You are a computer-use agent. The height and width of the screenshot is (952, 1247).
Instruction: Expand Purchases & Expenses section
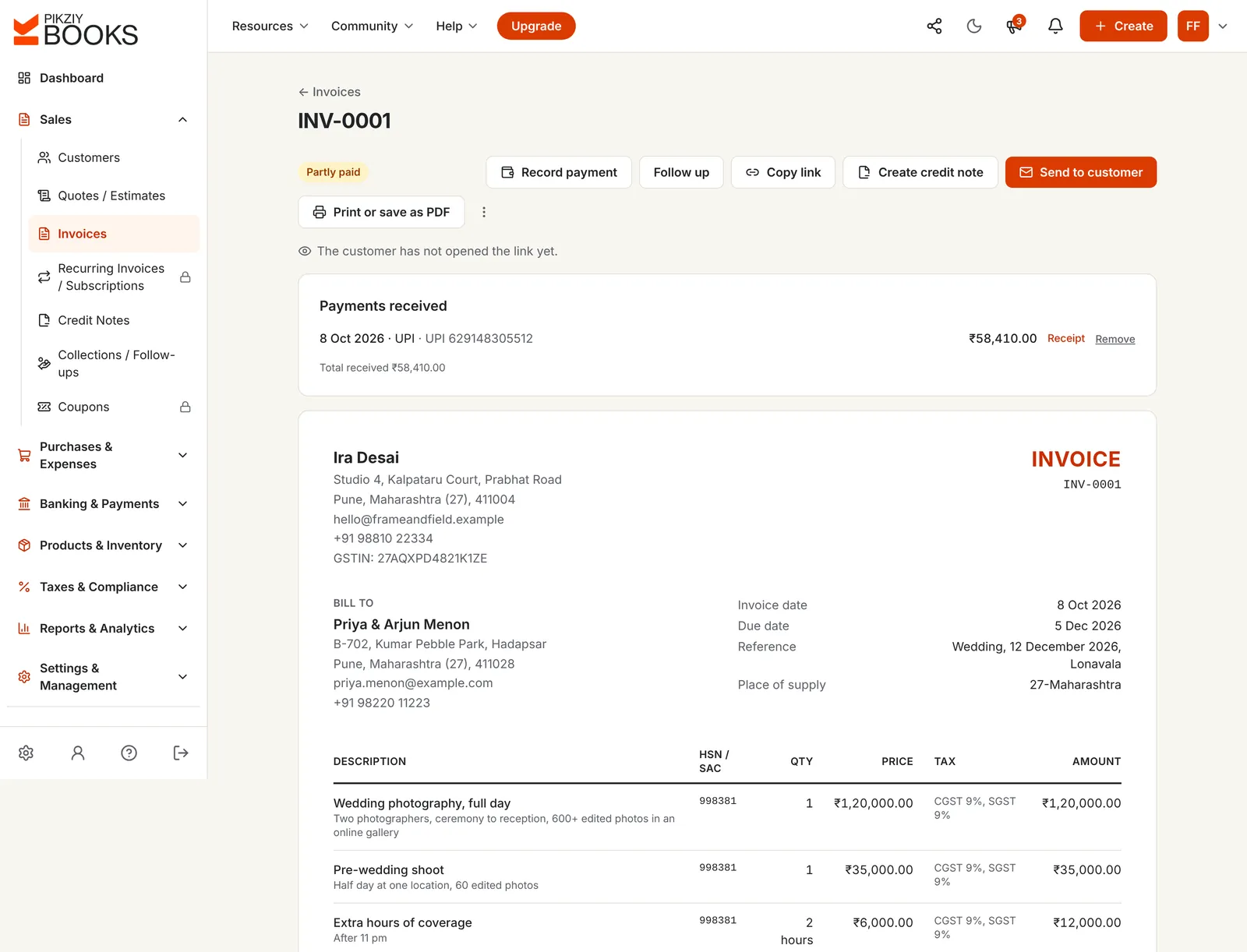pyautogui.click(x=103, y=455)
